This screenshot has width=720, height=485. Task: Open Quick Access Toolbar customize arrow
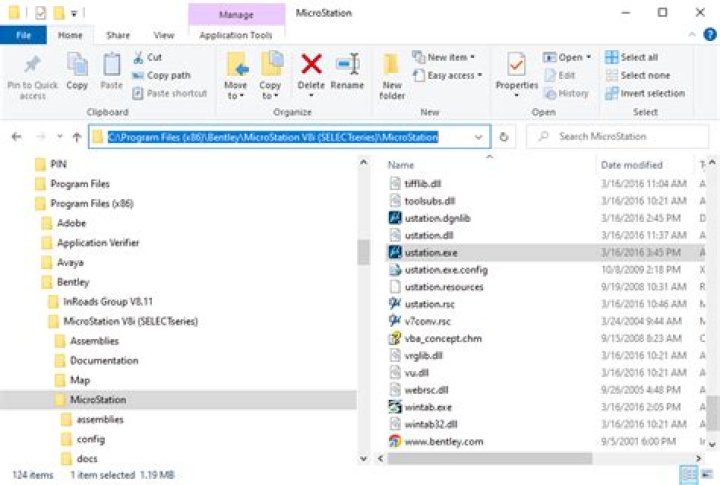73,14
